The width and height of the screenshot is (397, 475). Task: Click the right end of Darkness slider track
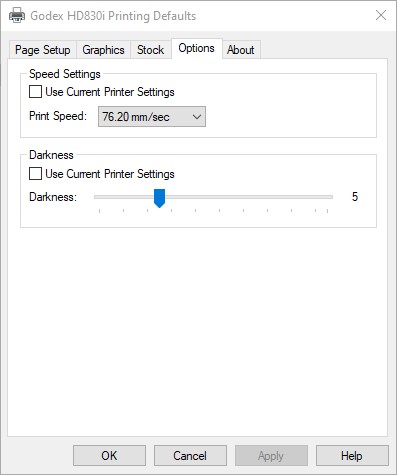(x=331, y=197)
